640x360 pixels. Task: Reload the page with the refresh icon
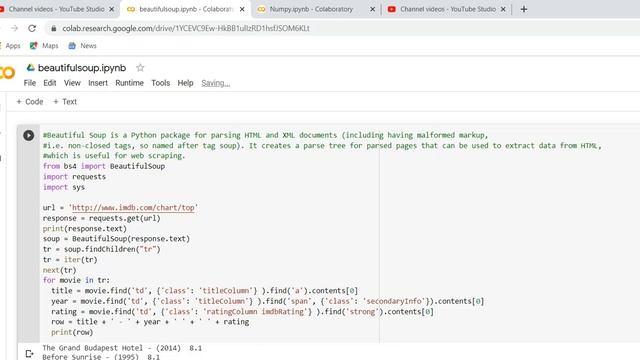coord(32,28)
